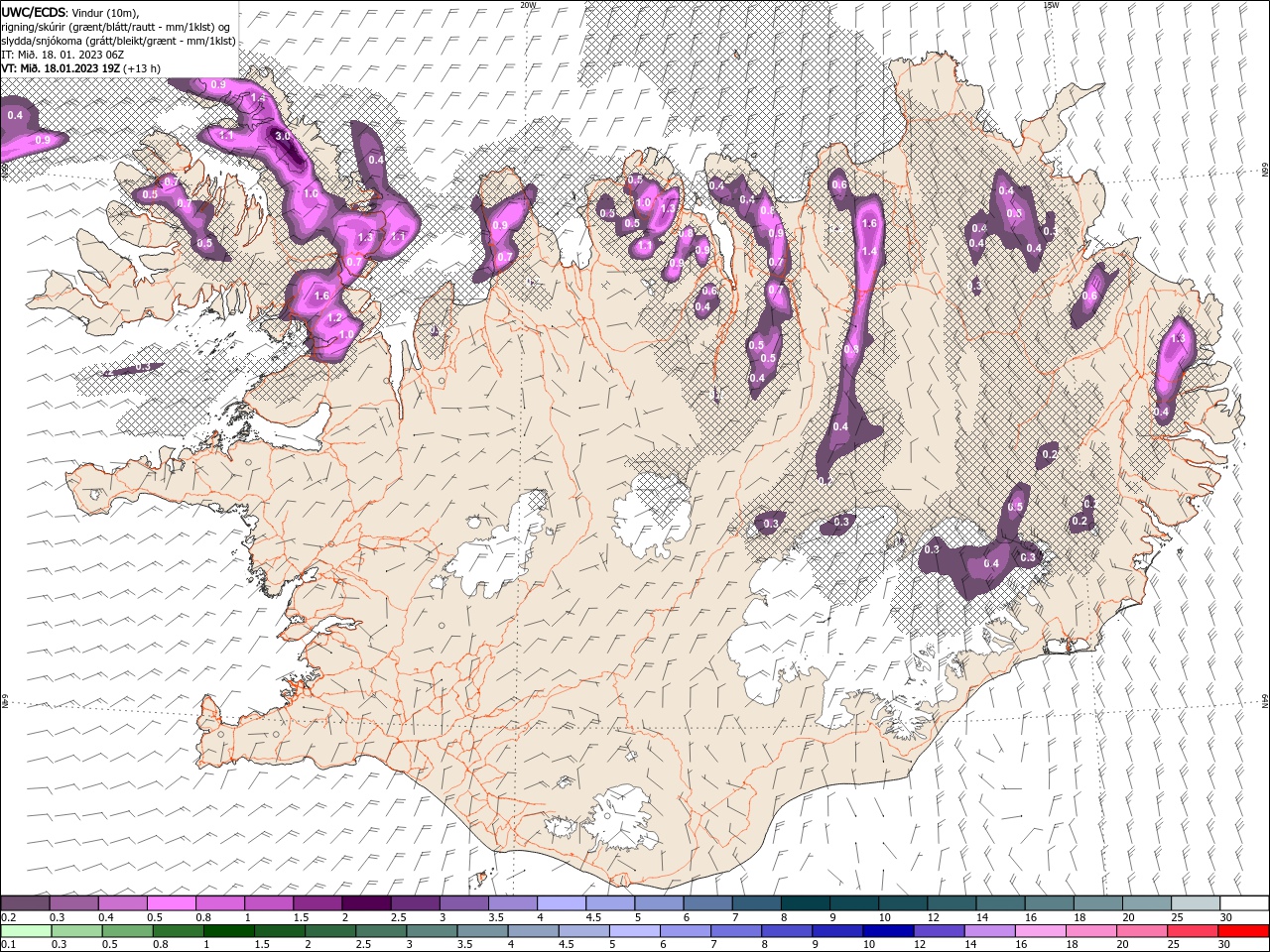Image resolution: width=1270 pixels, height=952 pixels.
Task: Click the '0.1' label under lower legend row
Action: tap(8, 944)
